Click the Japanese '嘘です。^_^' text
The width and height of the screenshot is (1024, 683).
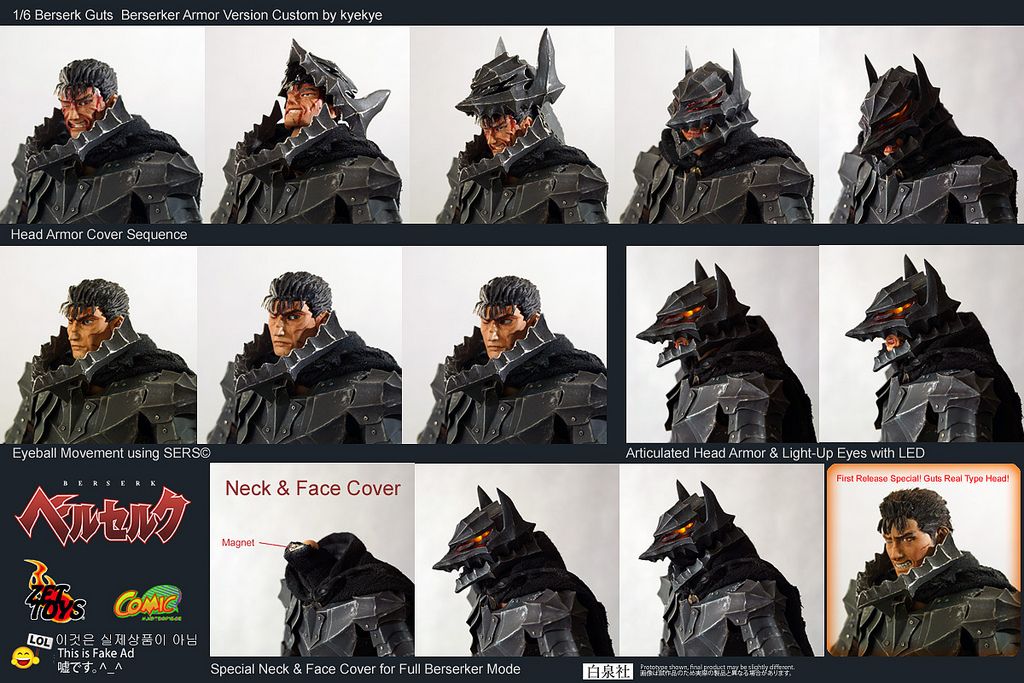point(90,666)
